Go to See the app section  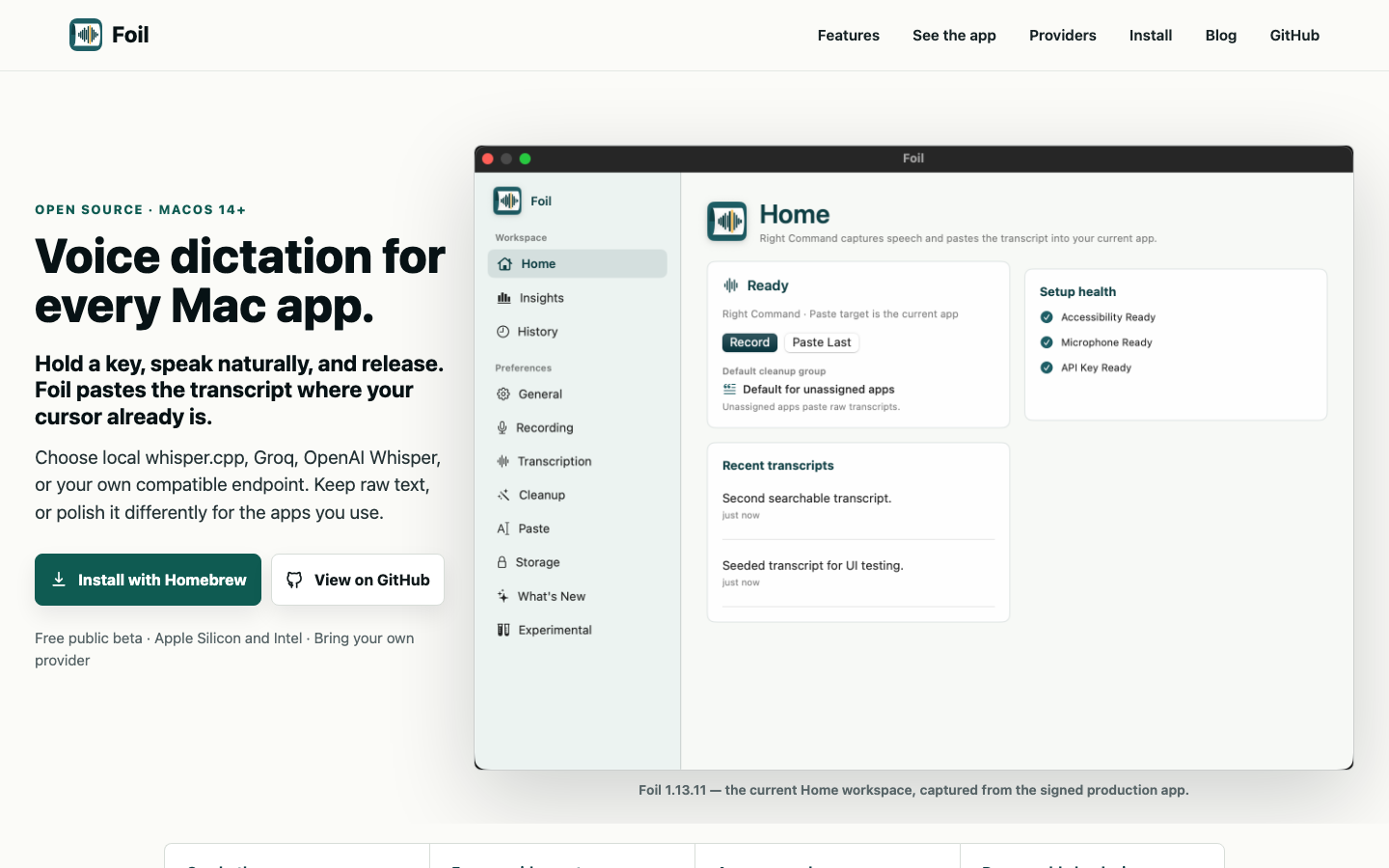954,36
